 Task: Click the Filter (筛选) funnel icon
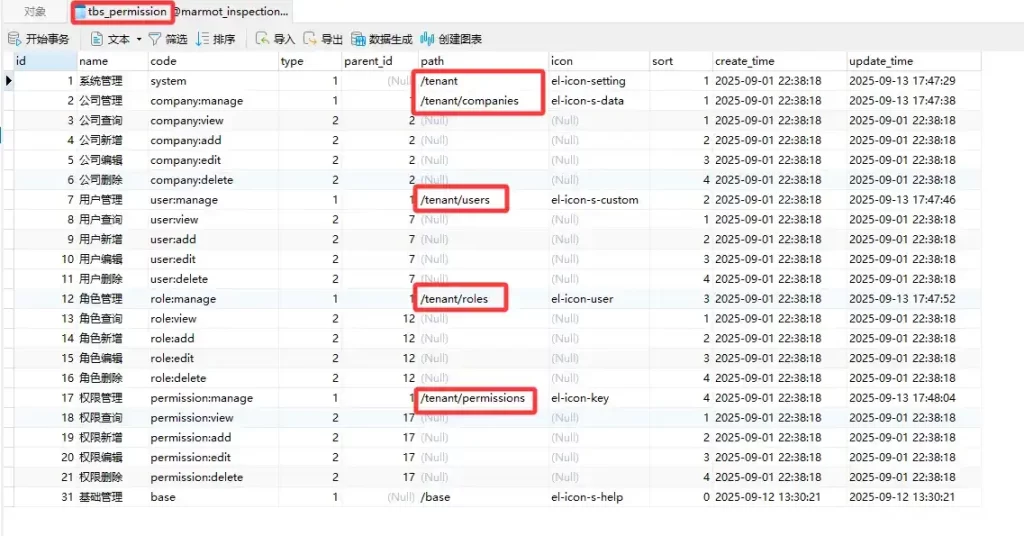coord(155,39)
